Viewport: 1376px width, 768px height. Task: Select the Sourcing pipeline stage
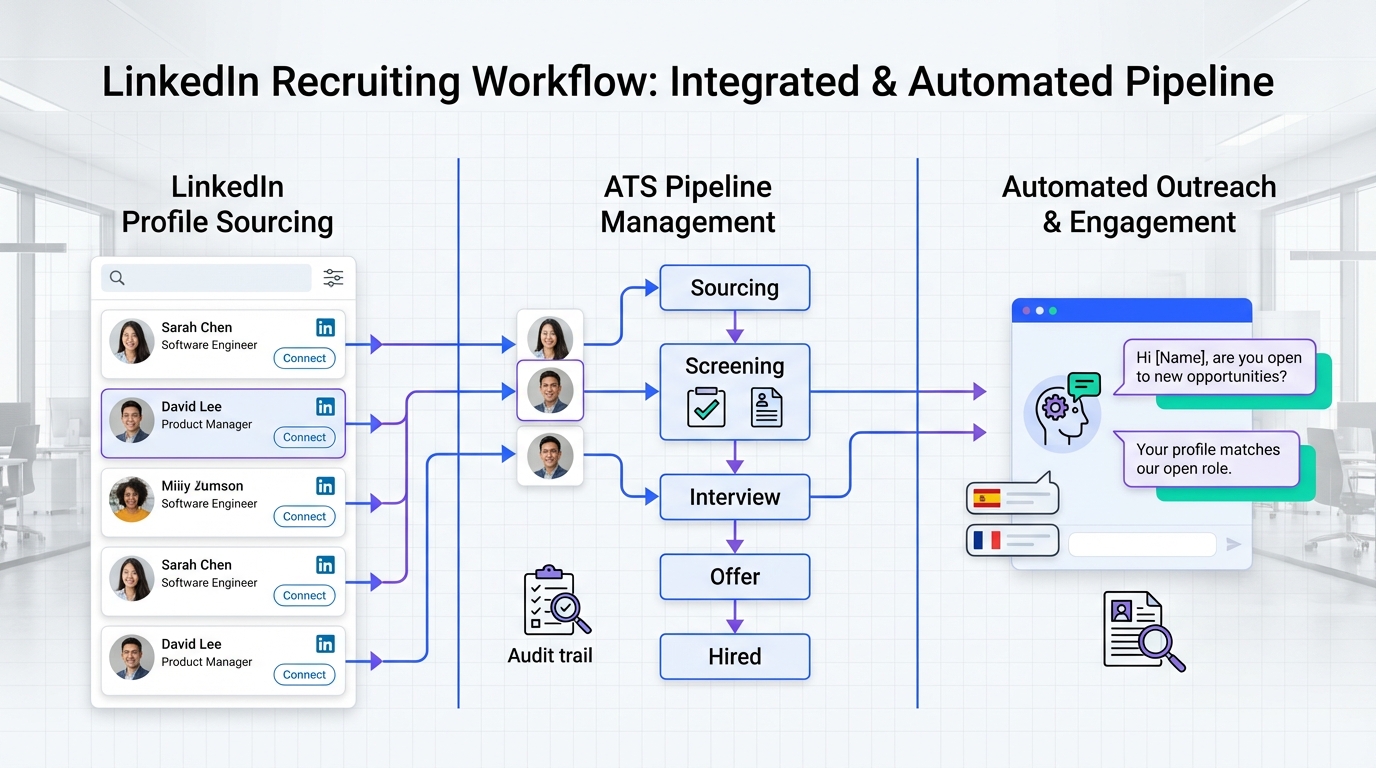(734, 288)
